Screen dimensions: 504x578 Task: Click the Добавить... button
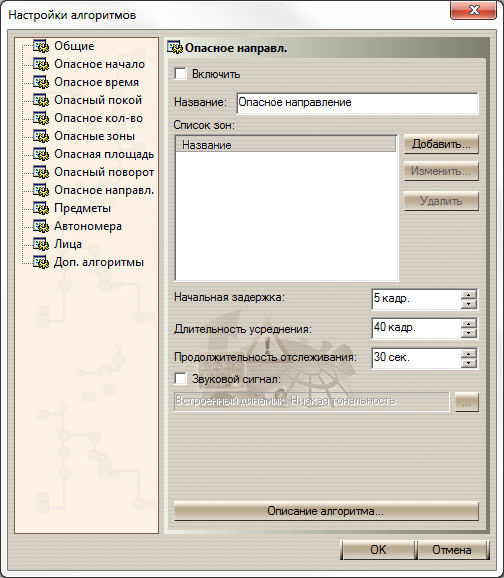pos(441,144)
